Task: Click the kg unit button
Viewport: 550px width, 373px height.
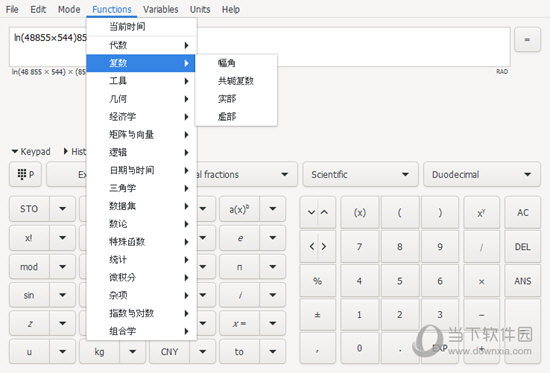Action: click(x=99, y=352)
